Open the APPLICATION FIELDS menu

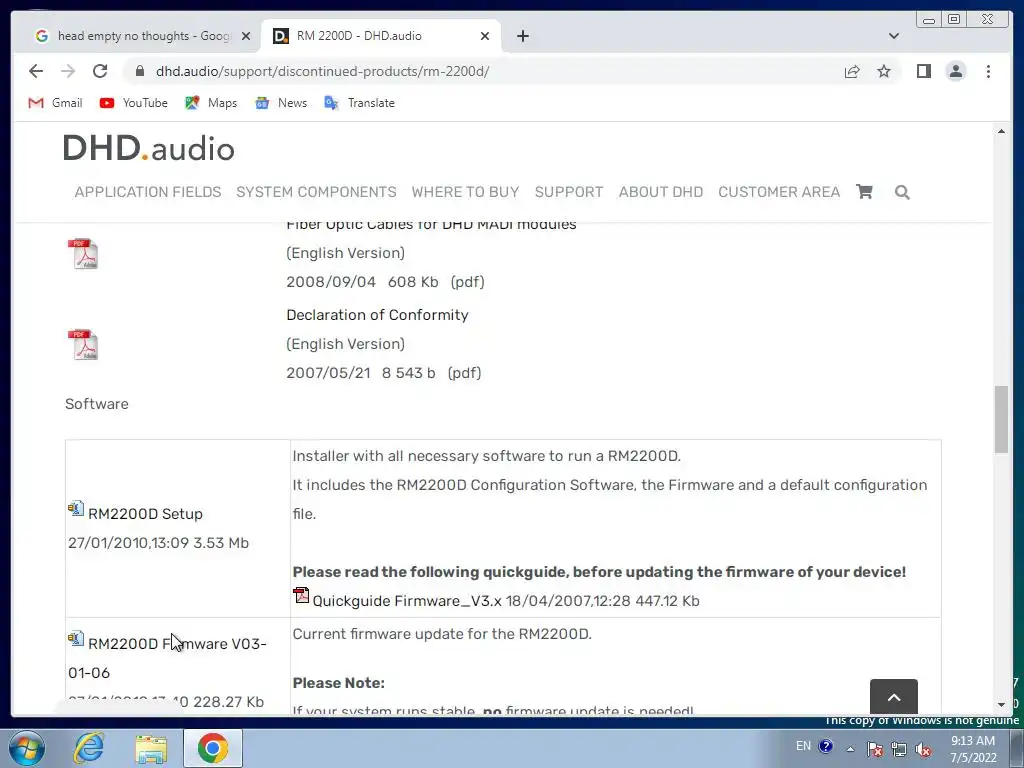[x=148, y=192]
